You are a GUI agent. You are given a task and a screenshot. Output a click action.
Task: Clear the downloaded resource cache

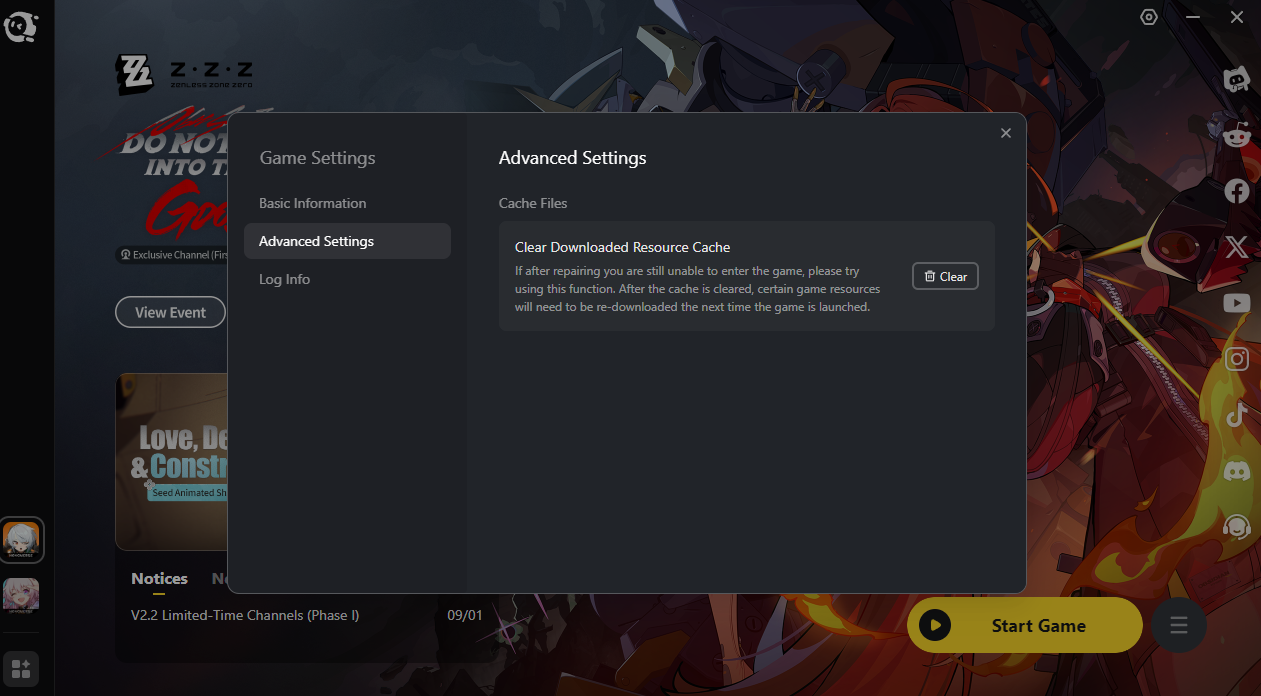(x=945, y=276)
